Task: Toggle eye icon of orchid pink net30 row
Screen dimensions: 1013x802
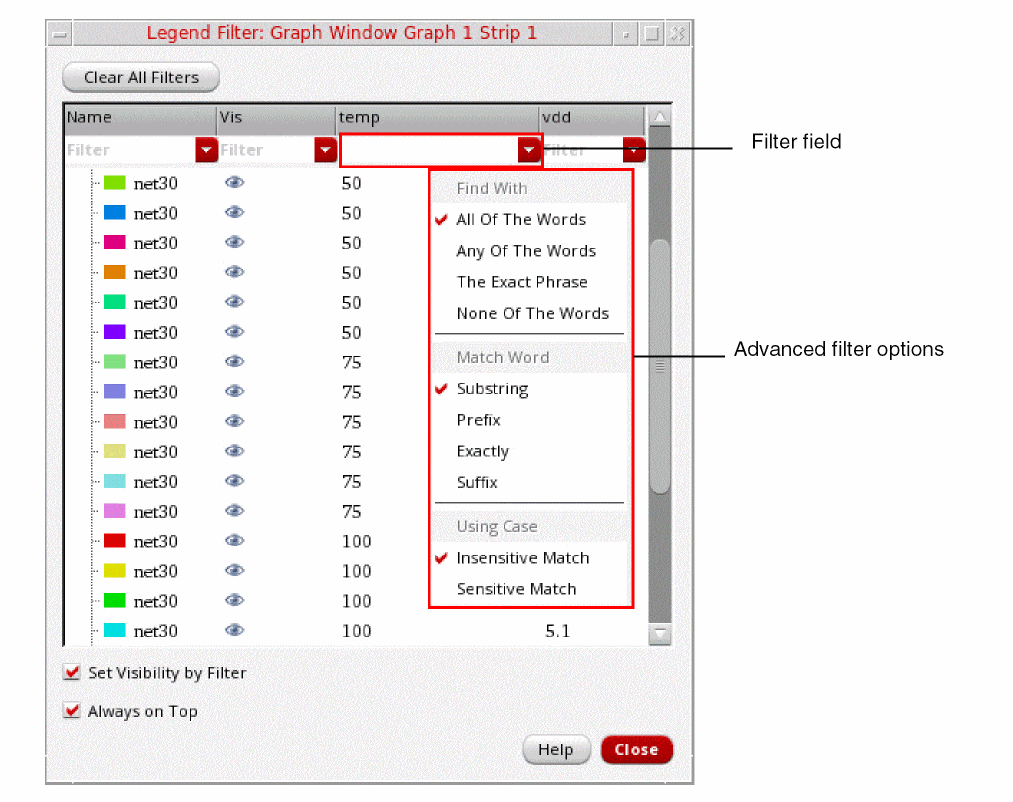Action: tap(235, 511)
